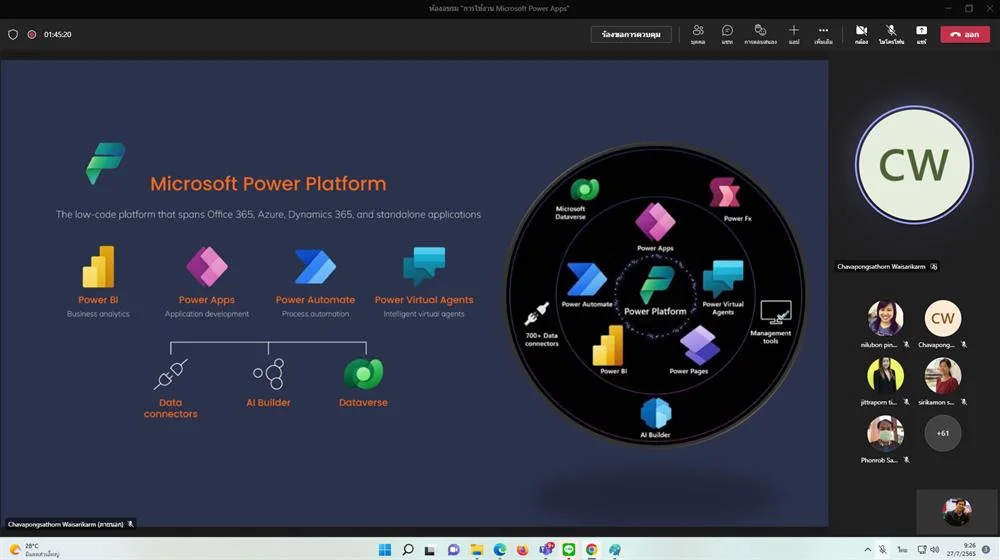This screenshot has width=1000, height=560.
Task: Click muted microphone icon in system tray
Action: click(883, 550)
